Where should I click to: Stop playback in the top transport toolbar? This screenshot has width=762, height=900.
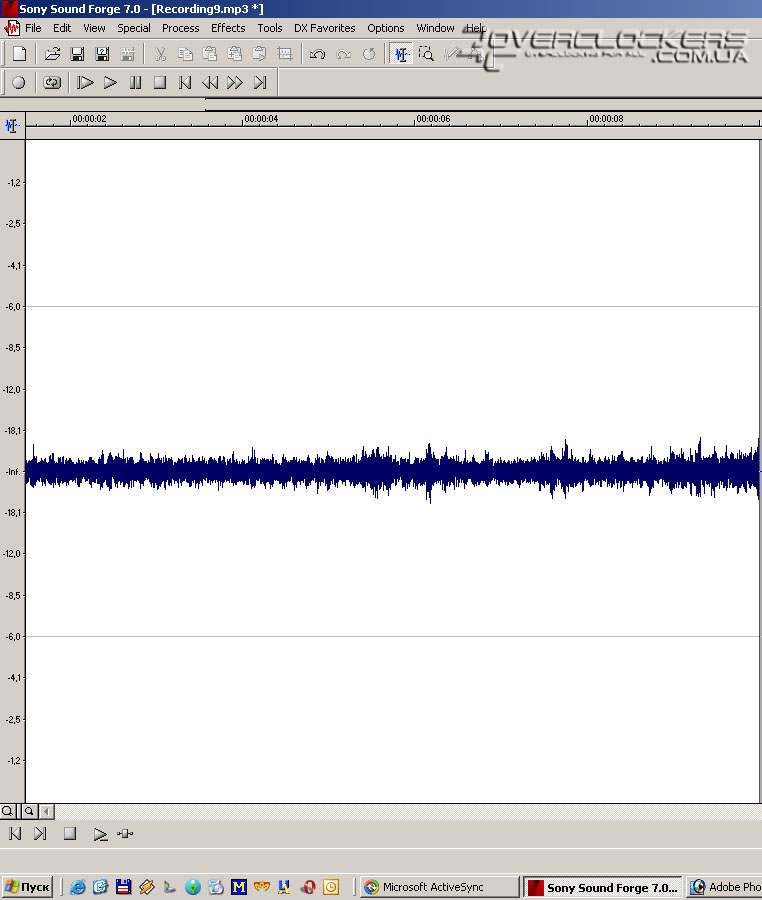point(160,83)
